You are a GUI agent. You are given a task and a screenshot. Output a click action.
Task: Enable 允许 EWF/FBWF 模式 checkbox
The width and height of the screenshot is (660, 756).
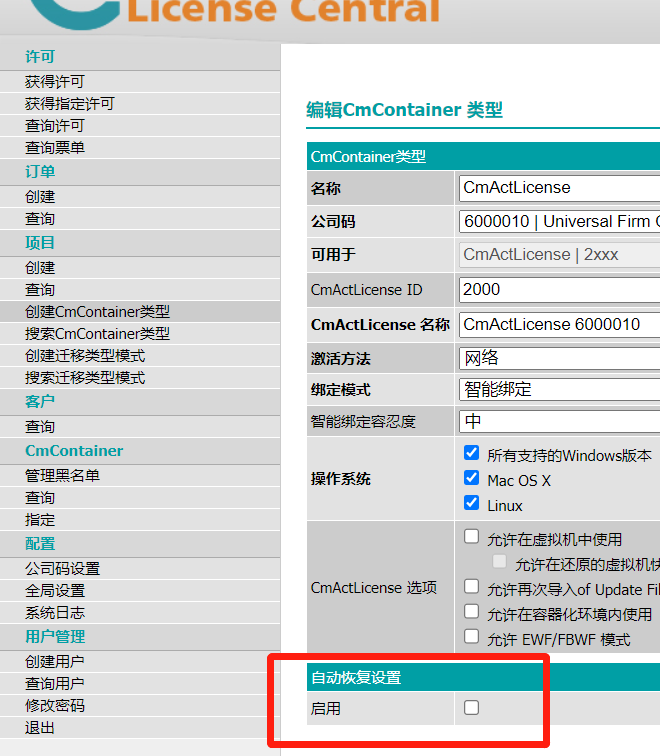coord(471,637)
